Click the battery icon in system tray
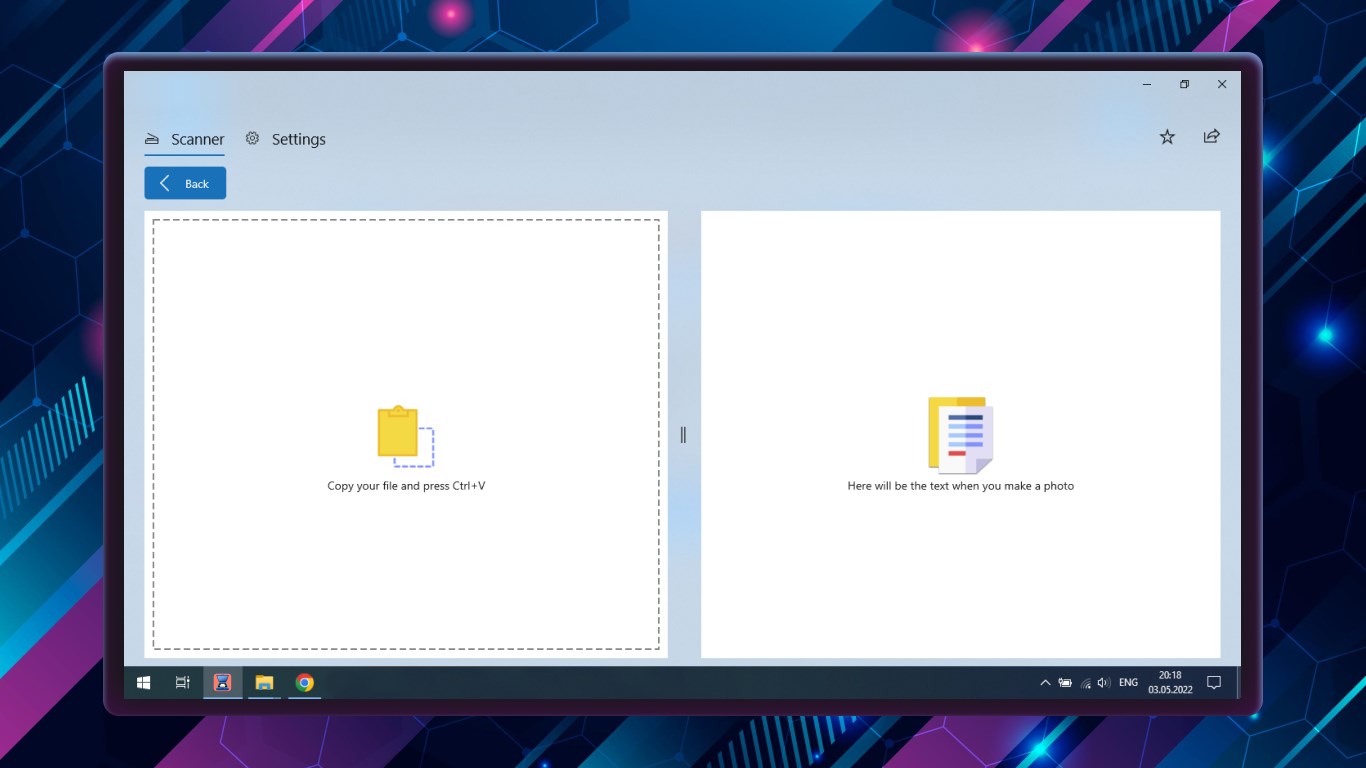The width and height of the screenshot is (1366, 768). [1065, 683]
